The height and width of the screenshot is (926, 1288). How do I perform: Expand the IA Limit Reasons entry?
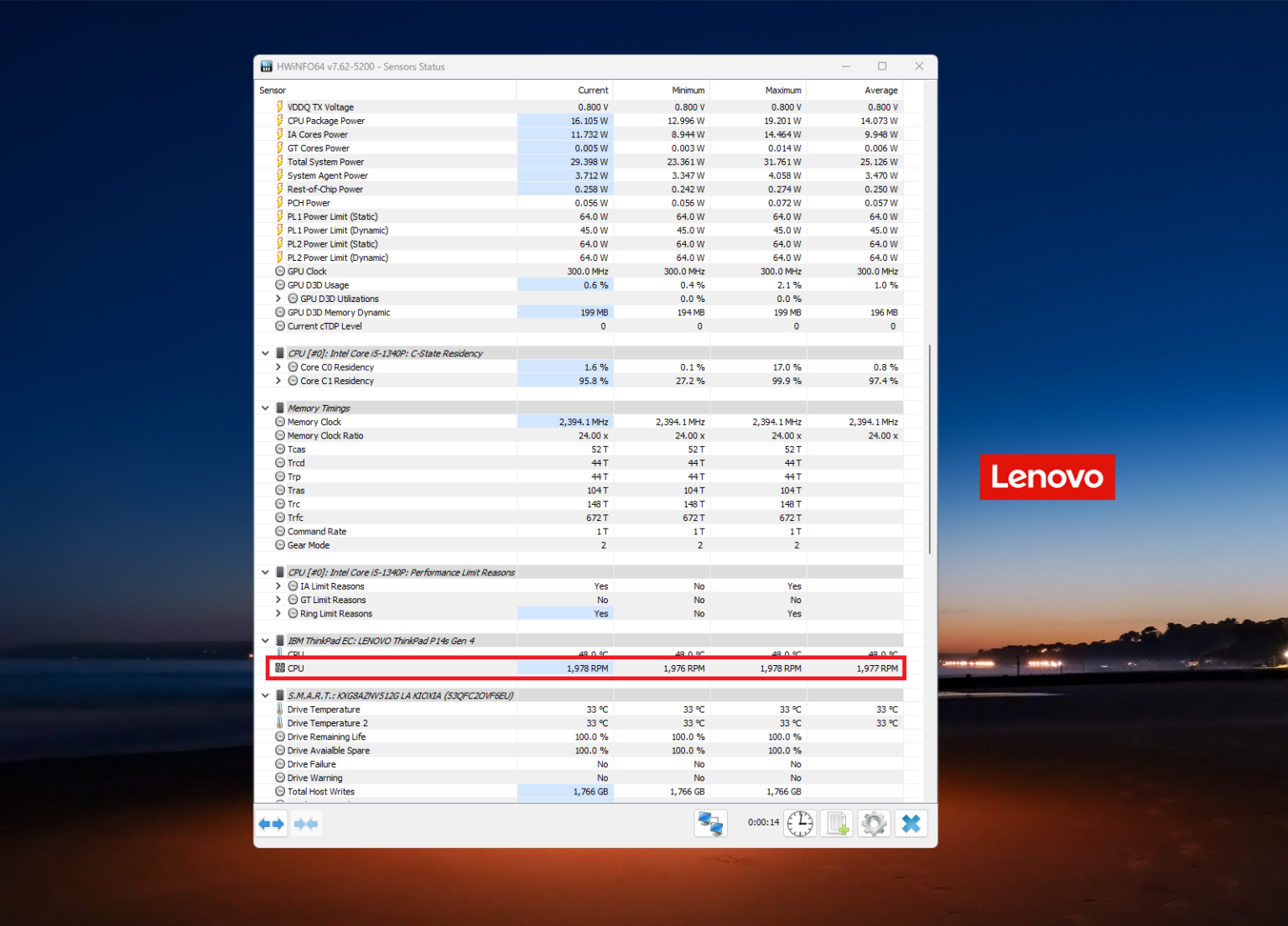tap(278, 585)
